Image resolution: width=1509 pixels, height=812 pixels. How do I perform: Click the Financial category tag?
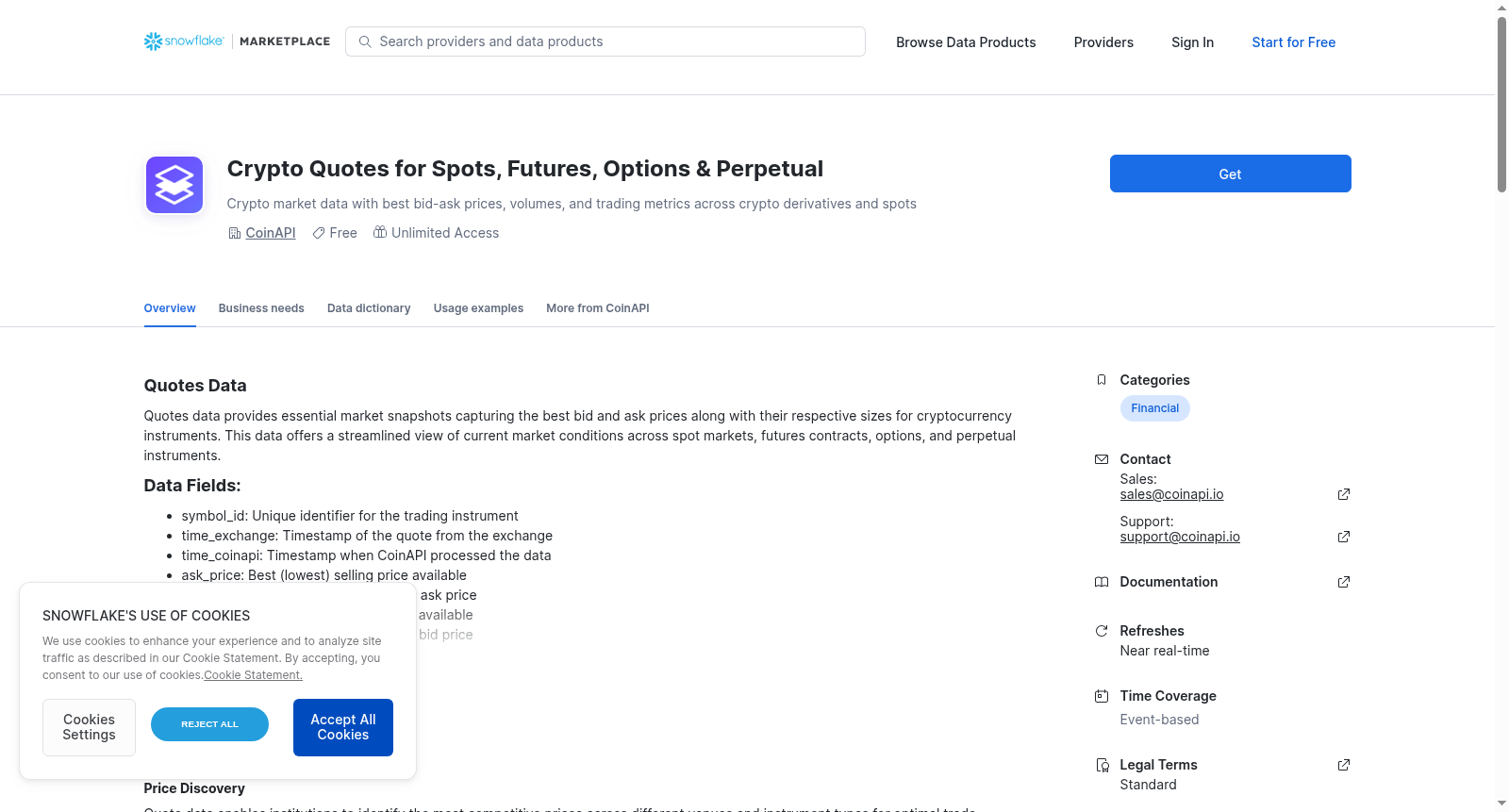pyautogui.click(x=1155, y=408)
